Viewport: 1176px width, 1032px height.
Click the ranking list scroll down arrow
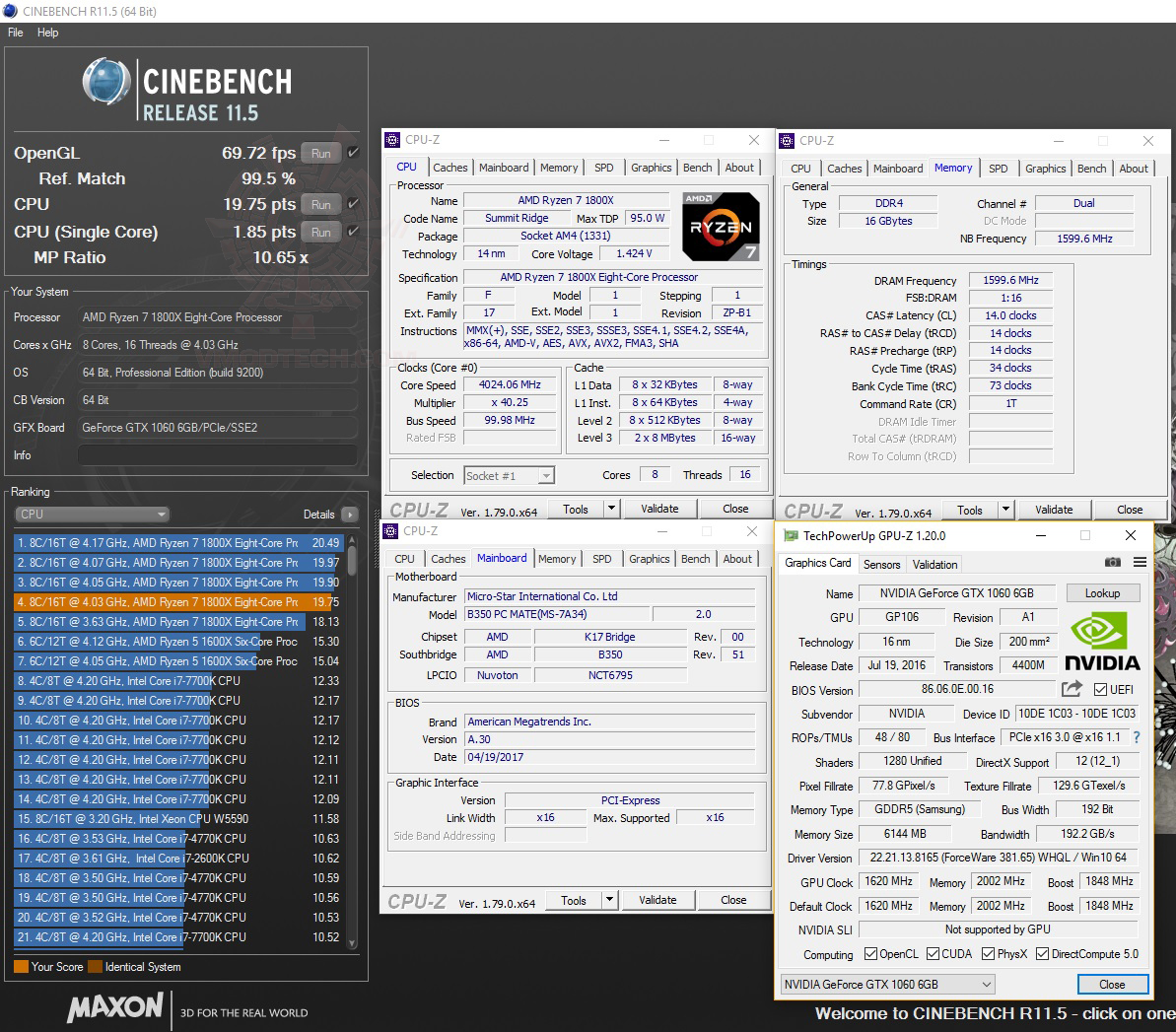point(352,943)
